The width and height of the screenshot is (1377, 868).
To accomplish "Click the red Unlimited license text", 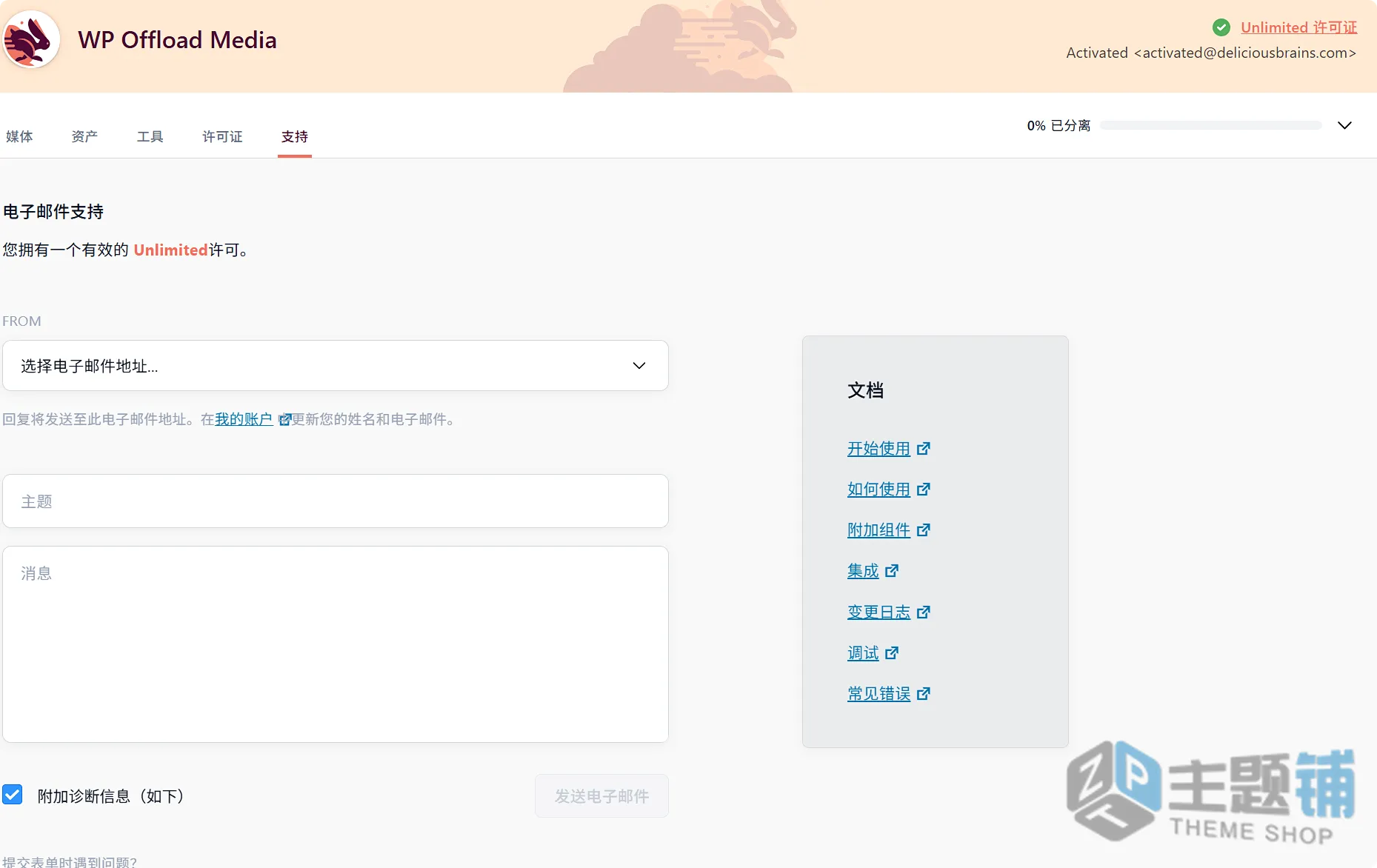I will pos(170,250).
